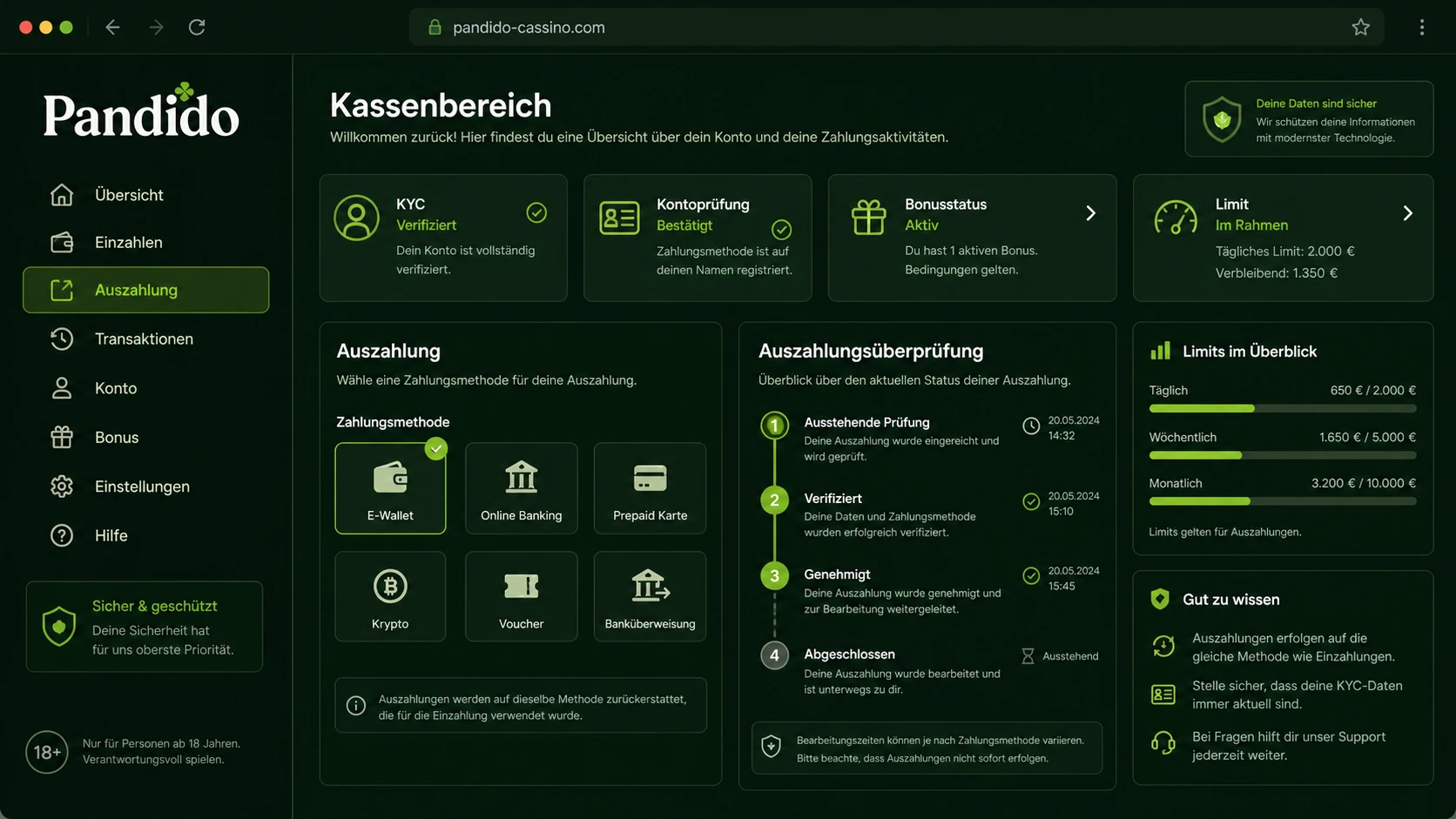
Task: Expand Bonusstatus with its chevron arrow
Action: click(1090, 213)
